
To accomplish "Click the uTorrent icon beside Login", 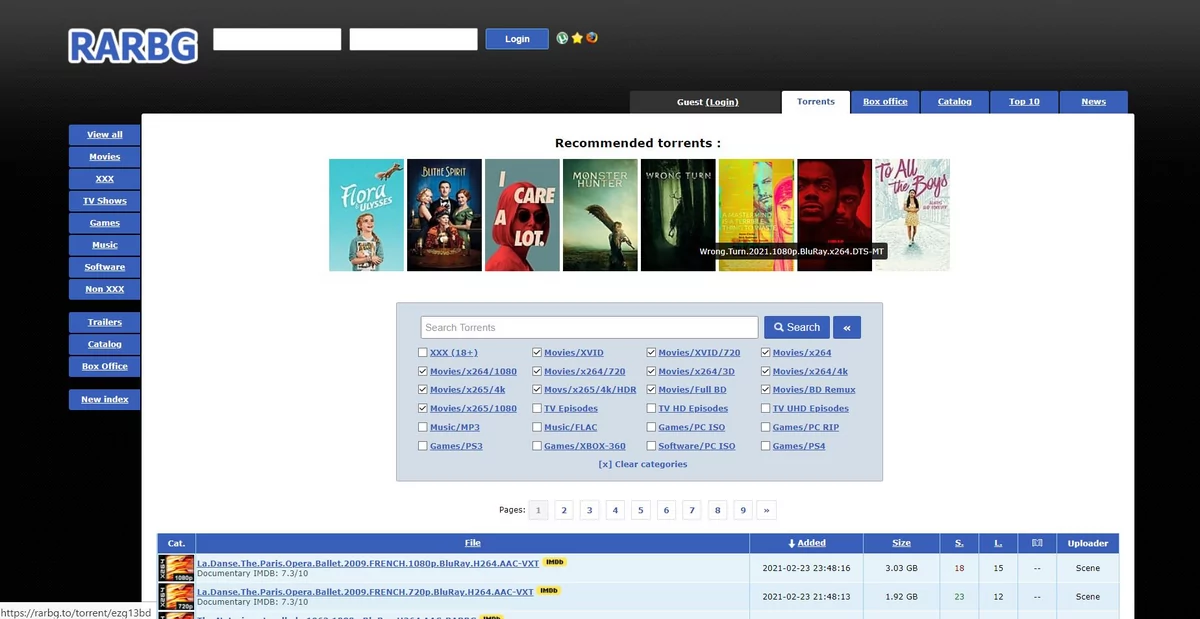I will 562,38.
